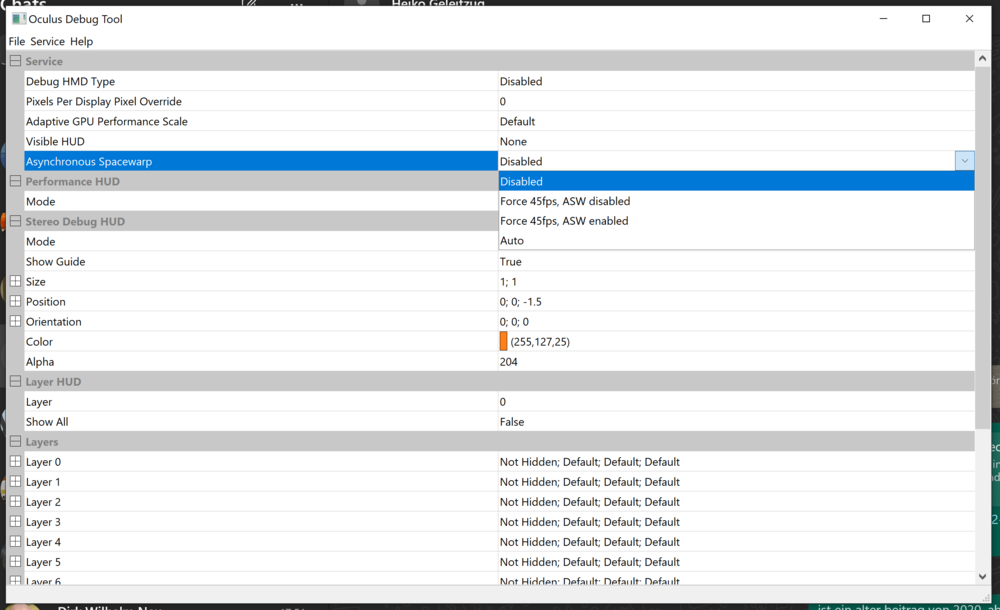Maximize the Oculus Debug Tool window
The image size is (1000, 610).
pyautogui.click(x=926, y=19)
